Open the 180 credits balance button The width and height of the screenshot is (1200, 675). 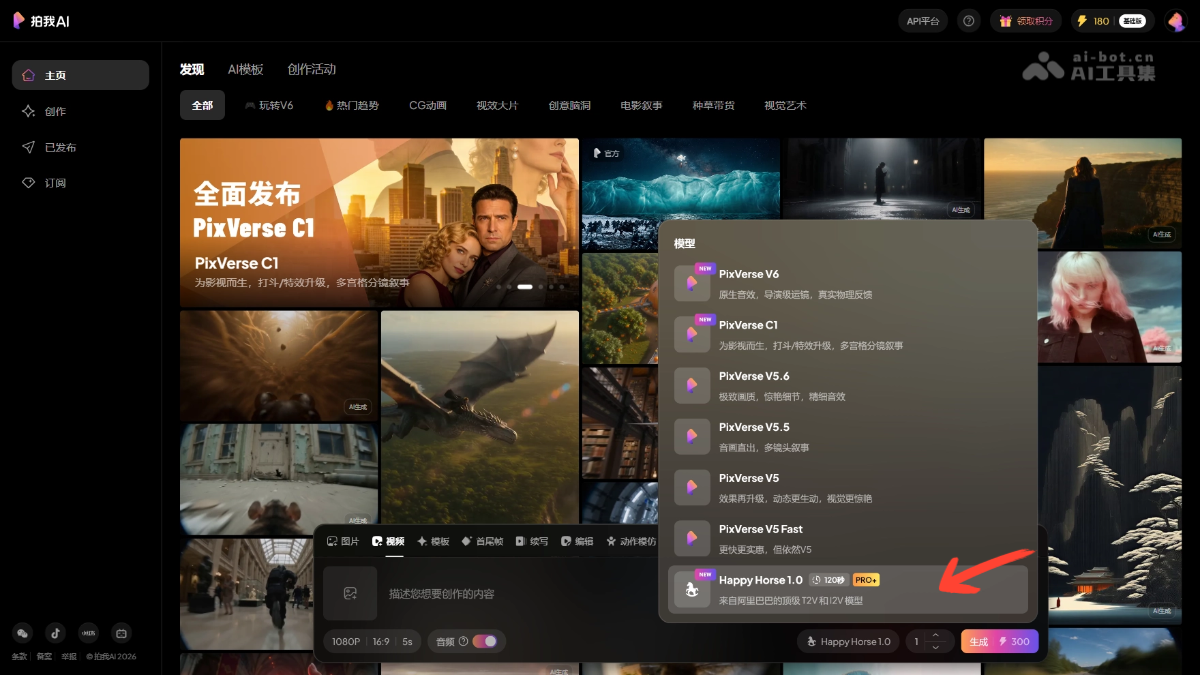[1112, 21]
